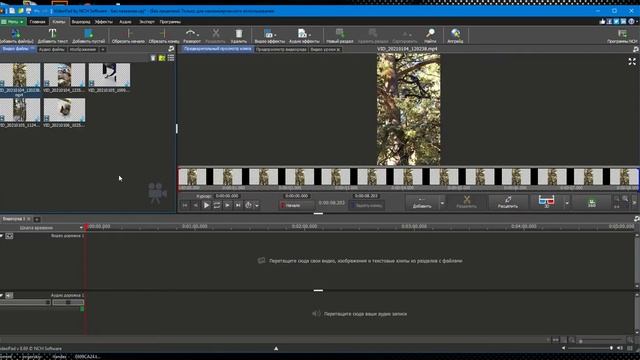Click New Section (Новый раздел) icon
This screenshot has height=360, width=640.
[340, 33]
